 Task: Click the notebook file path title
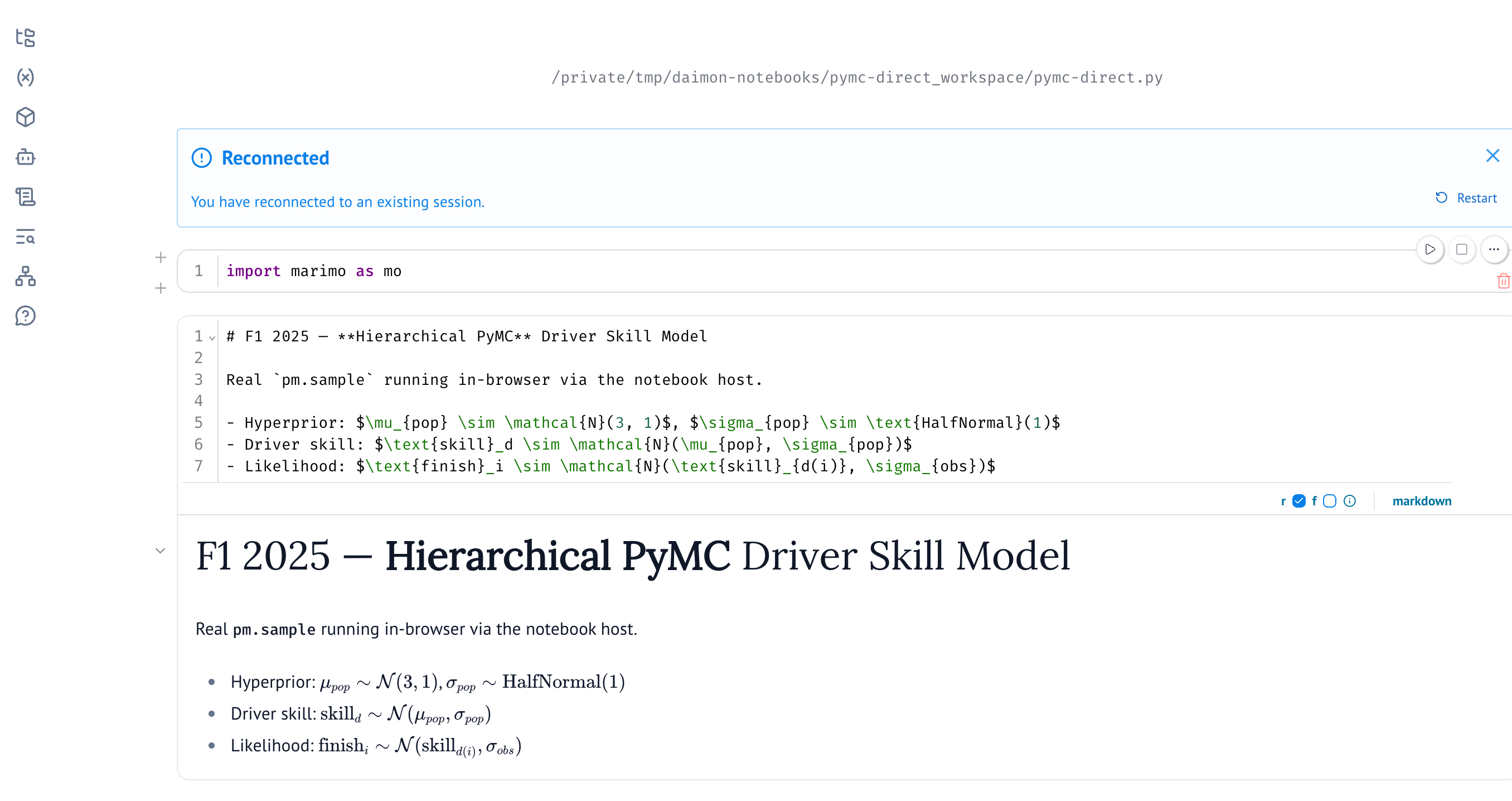tap(857, 77)
